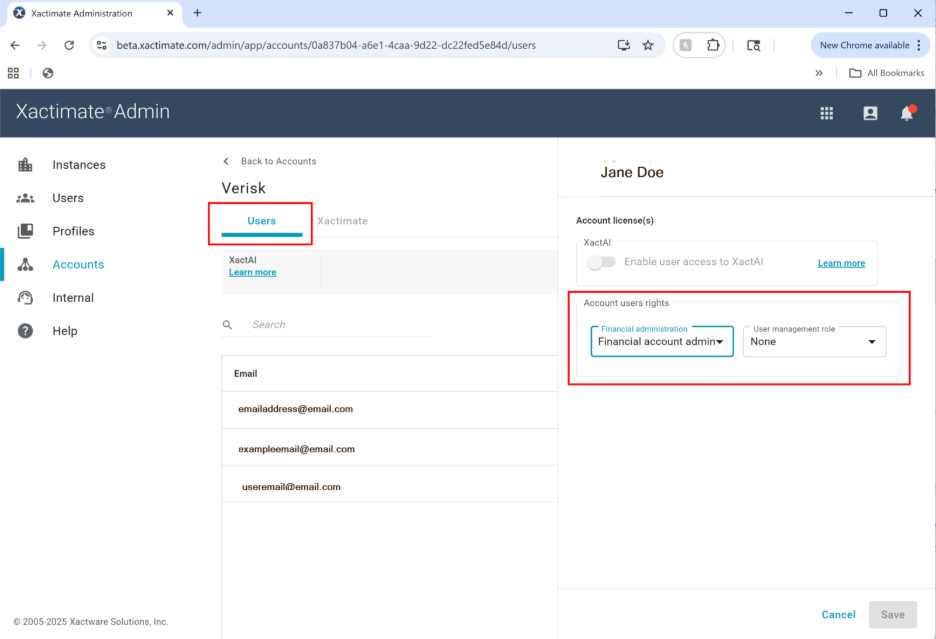936x639 pixels.
Task: Open notifications bell icon
Action: (x=907, y=113)
